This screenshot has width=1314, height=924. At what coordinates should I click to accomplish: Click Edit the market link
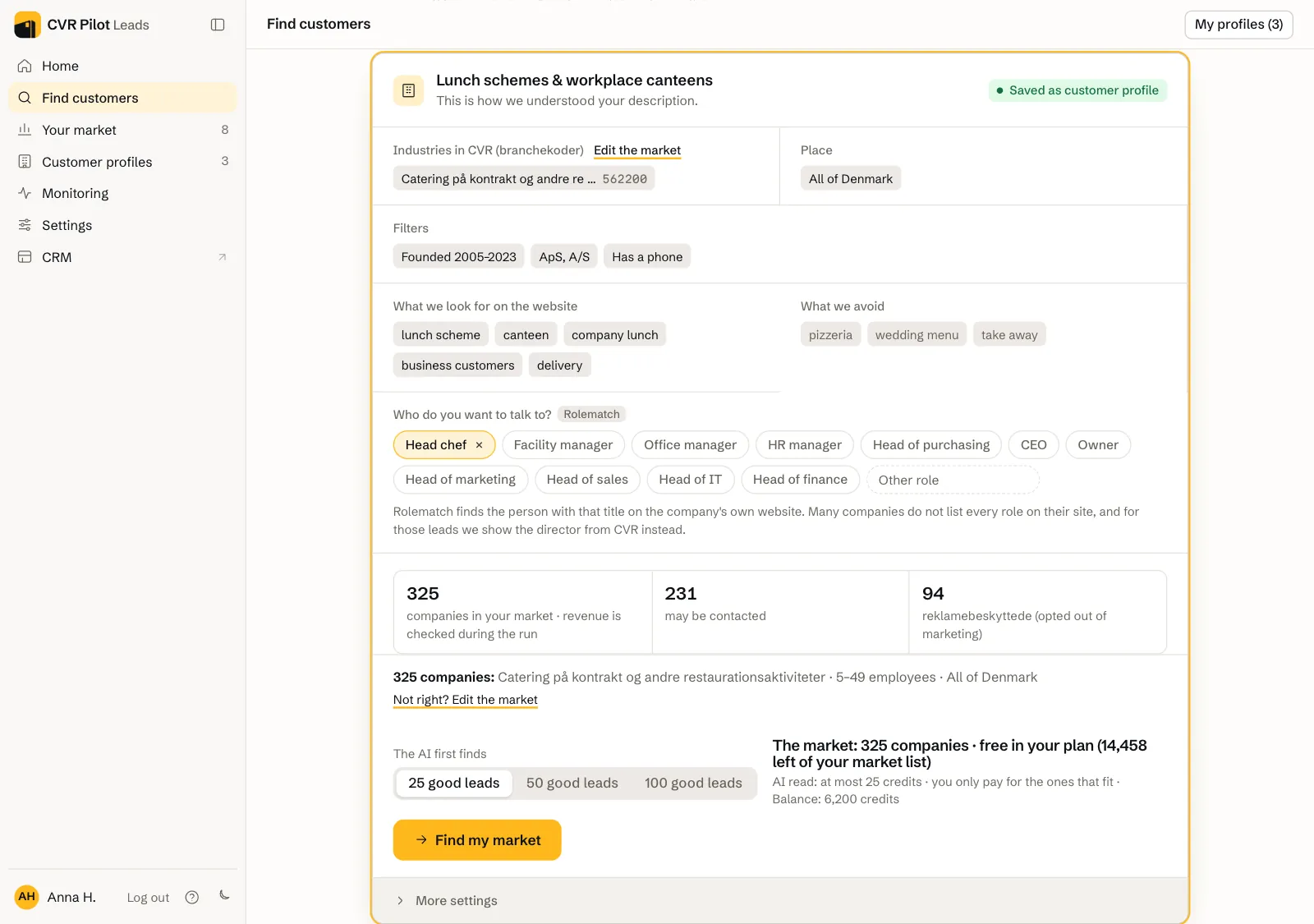tap(637, 150)
